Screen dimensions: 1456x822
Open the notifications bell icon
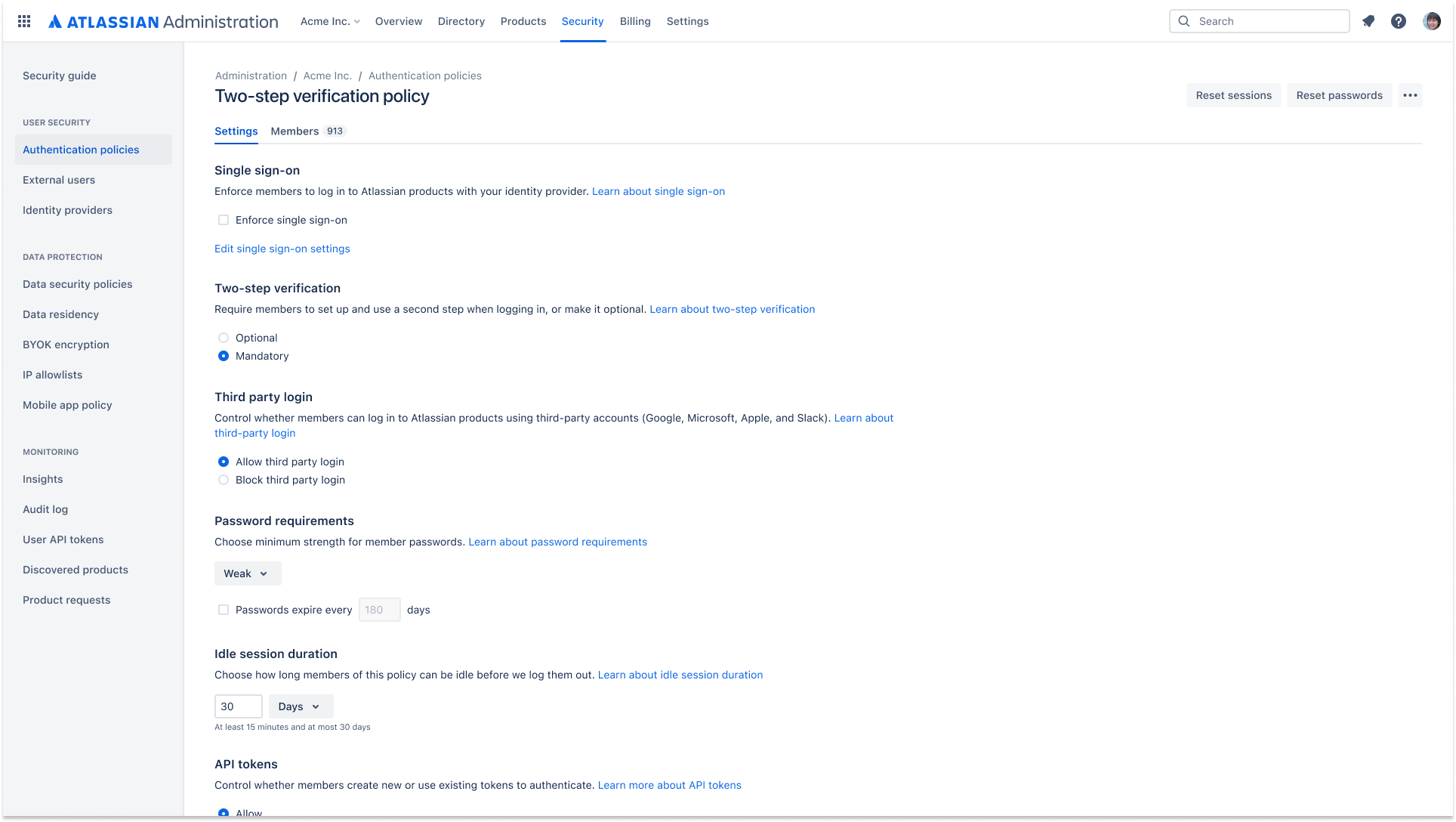click(x=1368, y=21)
